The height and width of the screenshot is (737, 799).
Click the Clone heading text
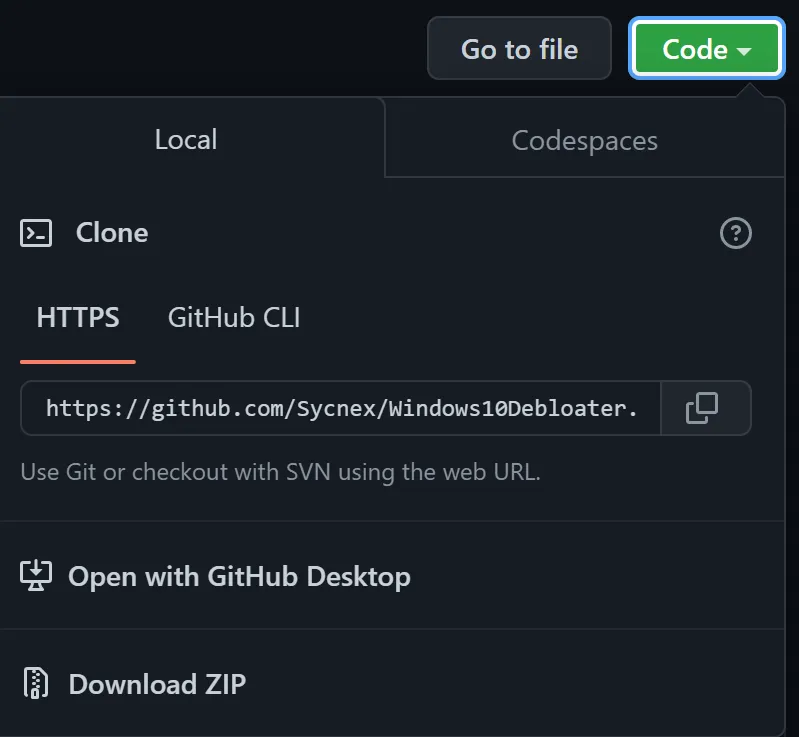click(x=112, y=233)
